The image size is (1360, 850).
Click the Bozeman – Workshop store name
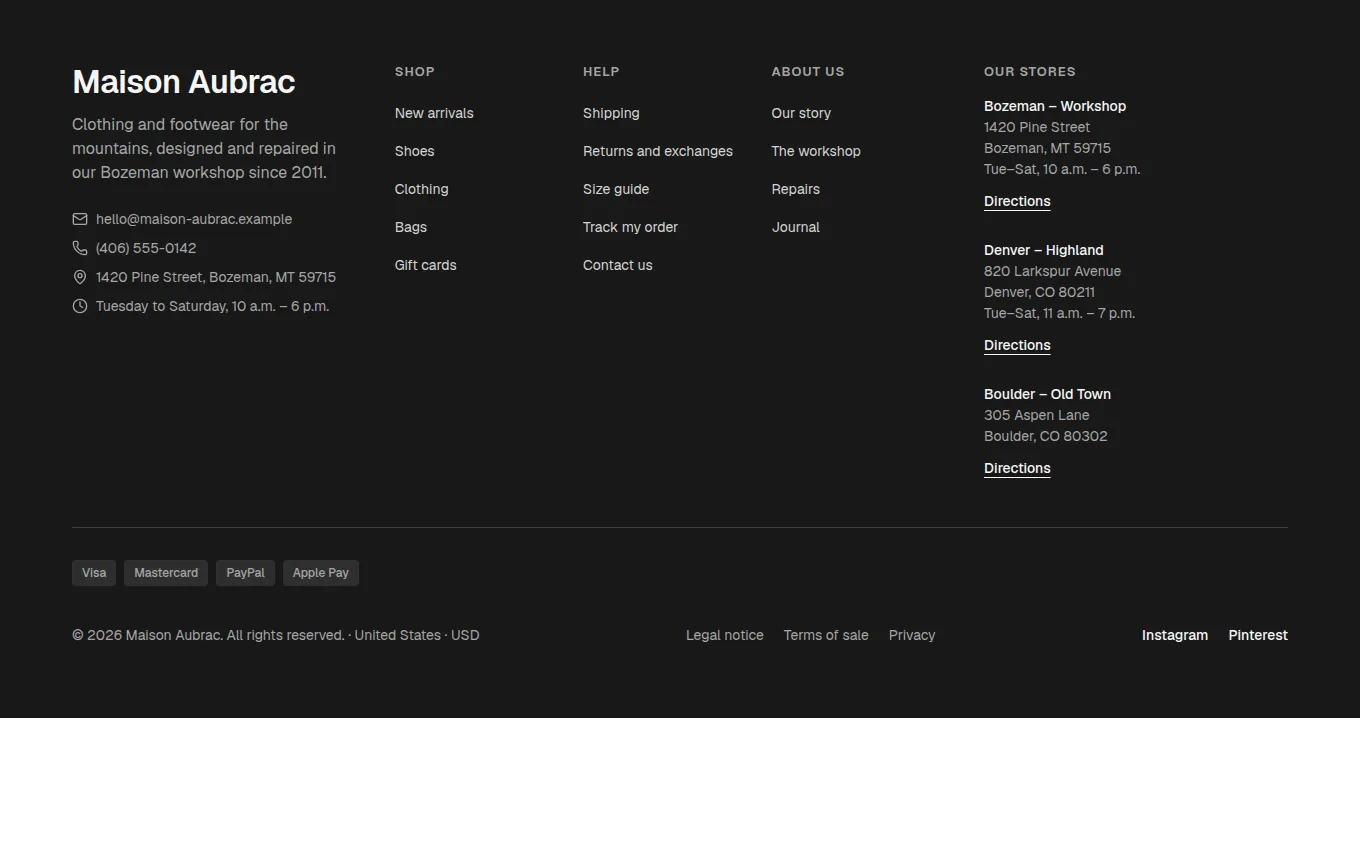(x=1055, y=106)
